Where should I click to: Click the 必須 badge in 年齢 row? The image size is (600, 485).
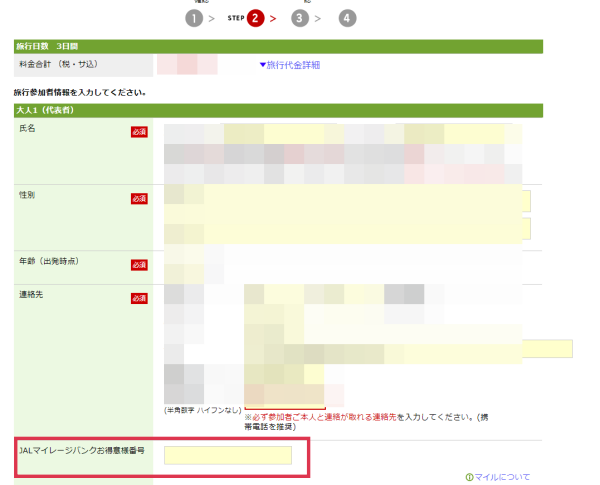pos(139,264)
